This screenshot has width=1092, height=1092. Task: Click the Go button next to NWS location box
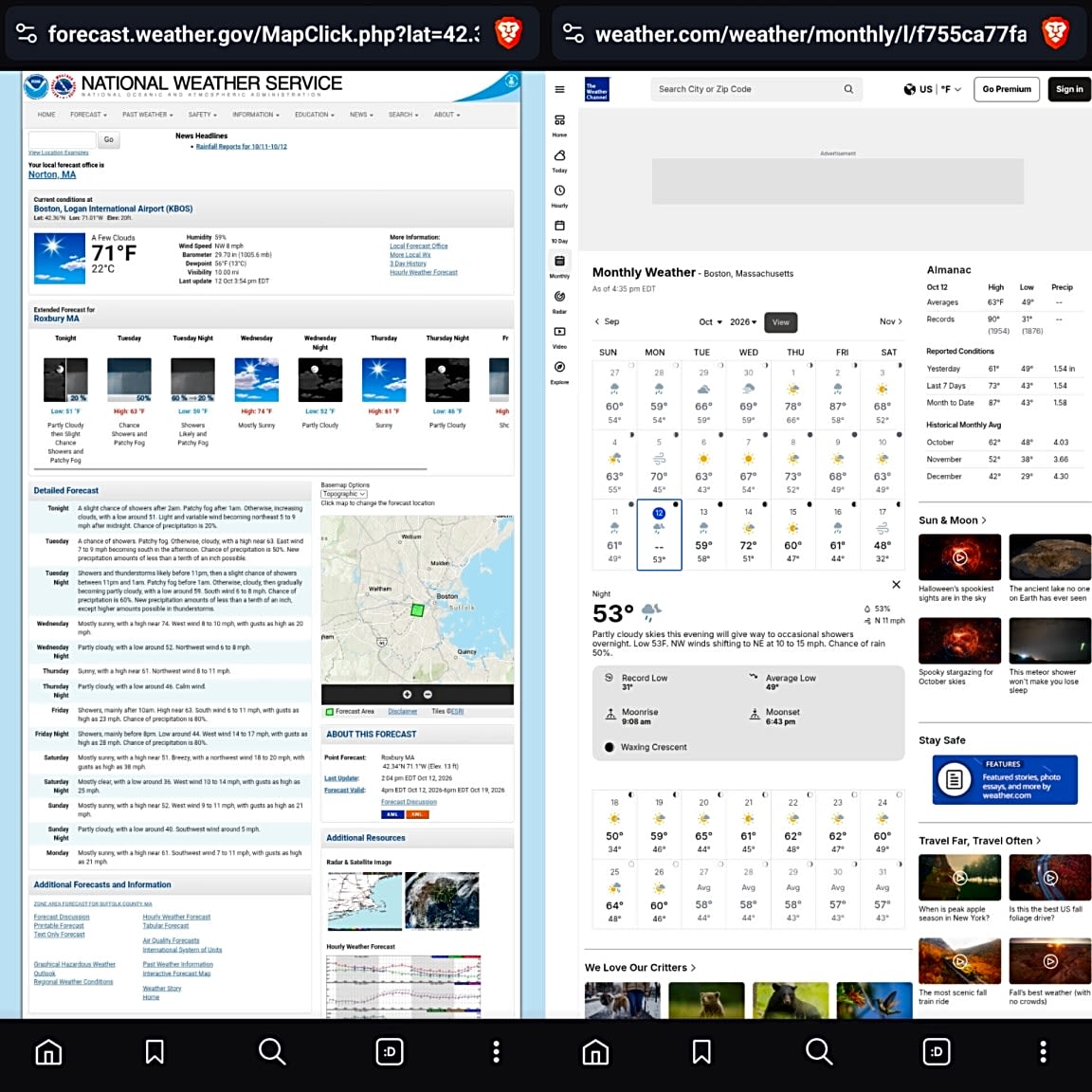(x=109, y=140)
